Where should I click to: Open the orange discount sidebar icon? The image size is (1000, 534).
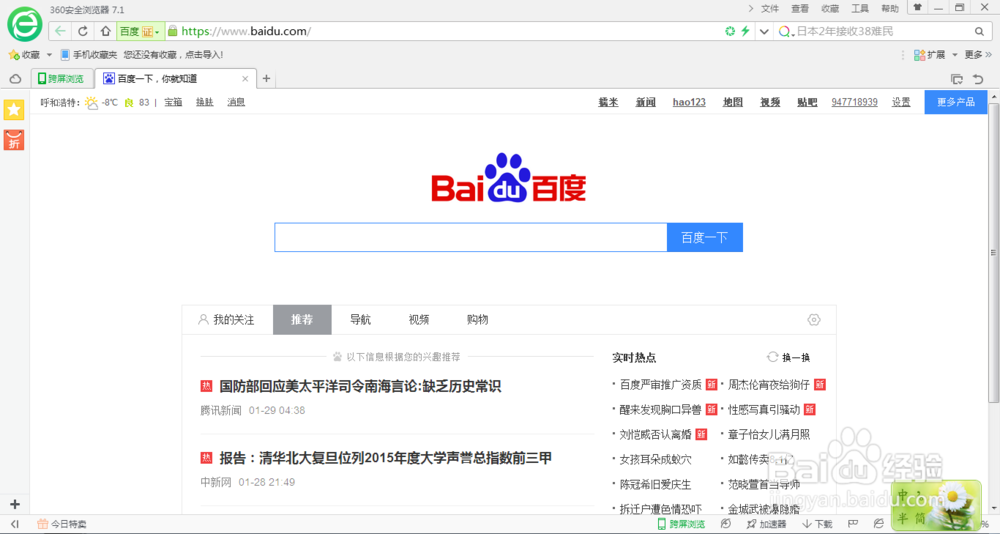(x=14, y=140)
